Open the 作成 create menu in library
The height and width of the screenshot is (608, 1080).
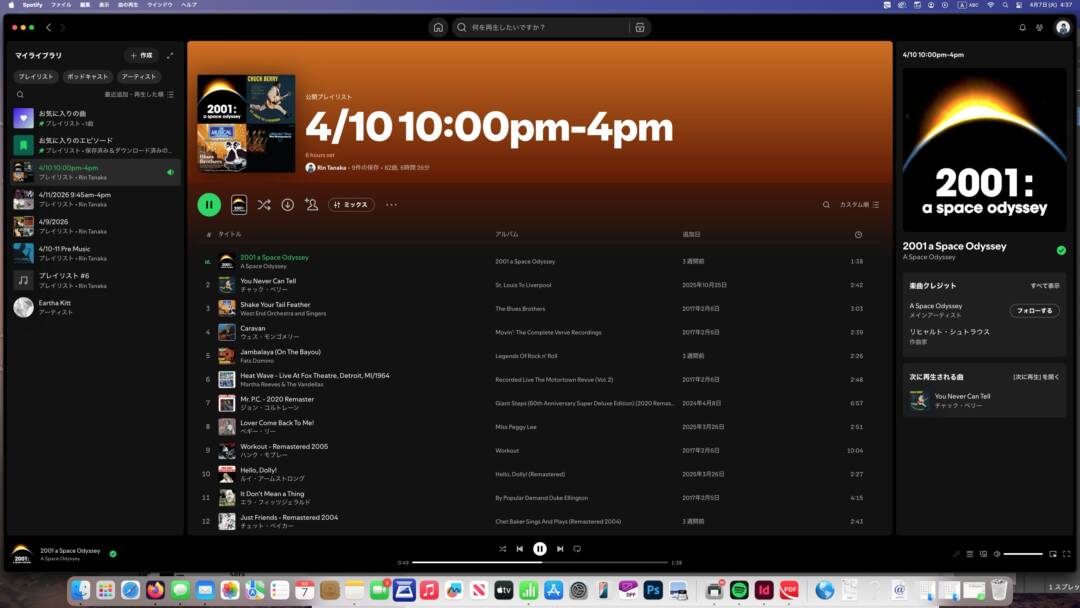(141, 55)
